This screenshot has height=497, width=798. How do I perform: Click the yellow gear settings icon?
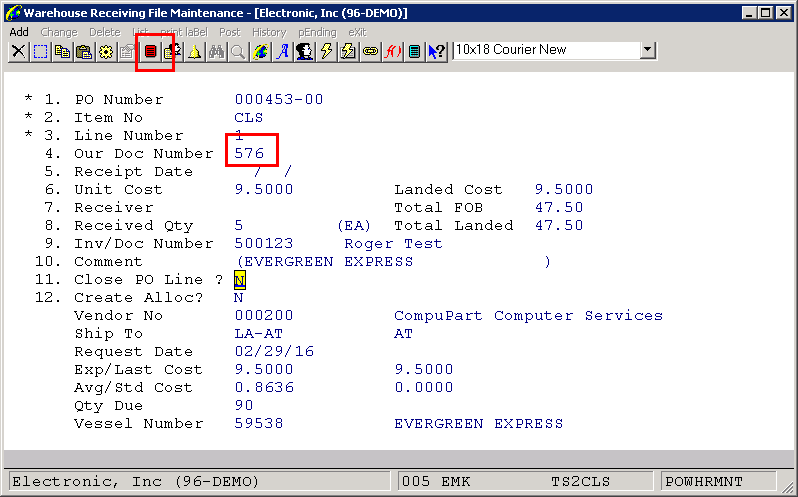click(x=106, y=51)
